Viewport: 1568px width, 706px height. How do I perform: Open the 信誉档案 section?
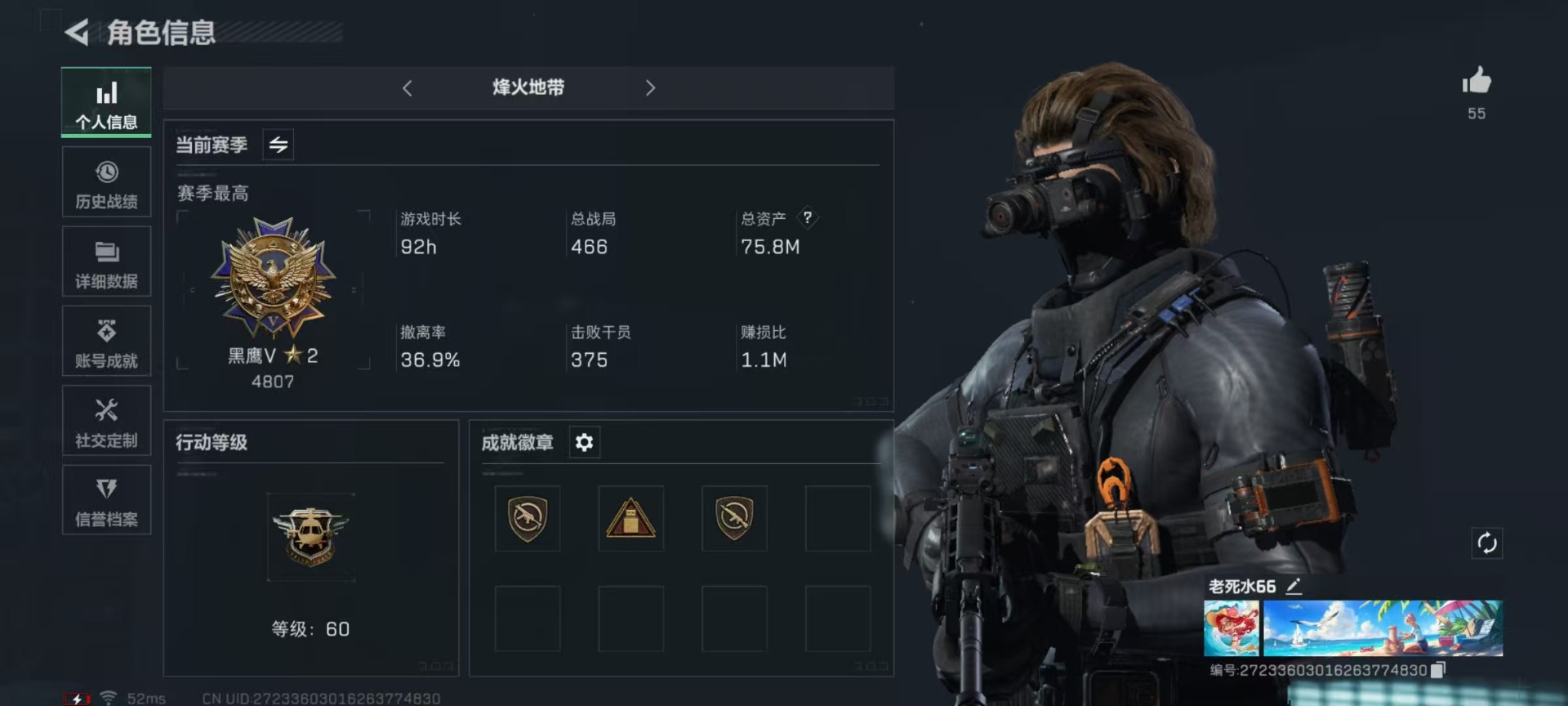click(106, 500)
